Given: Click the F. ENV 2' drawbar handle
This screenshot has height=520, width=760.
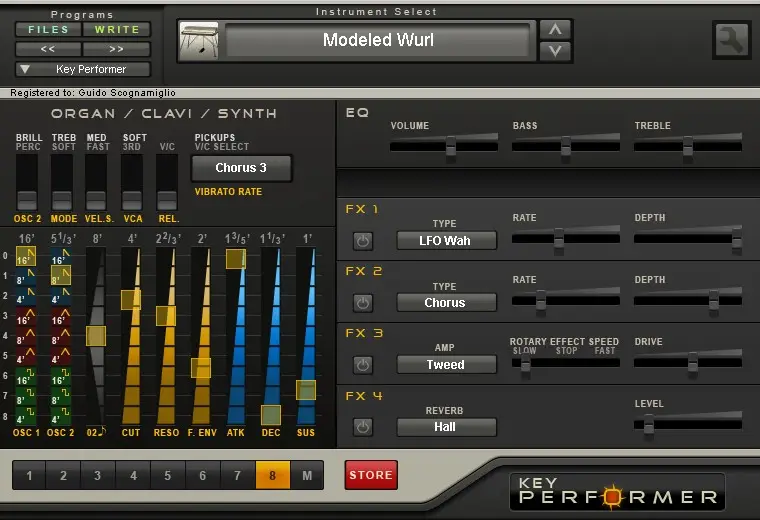Looking at the screenshot, I should pyautogui.click(x=201, y=368).
